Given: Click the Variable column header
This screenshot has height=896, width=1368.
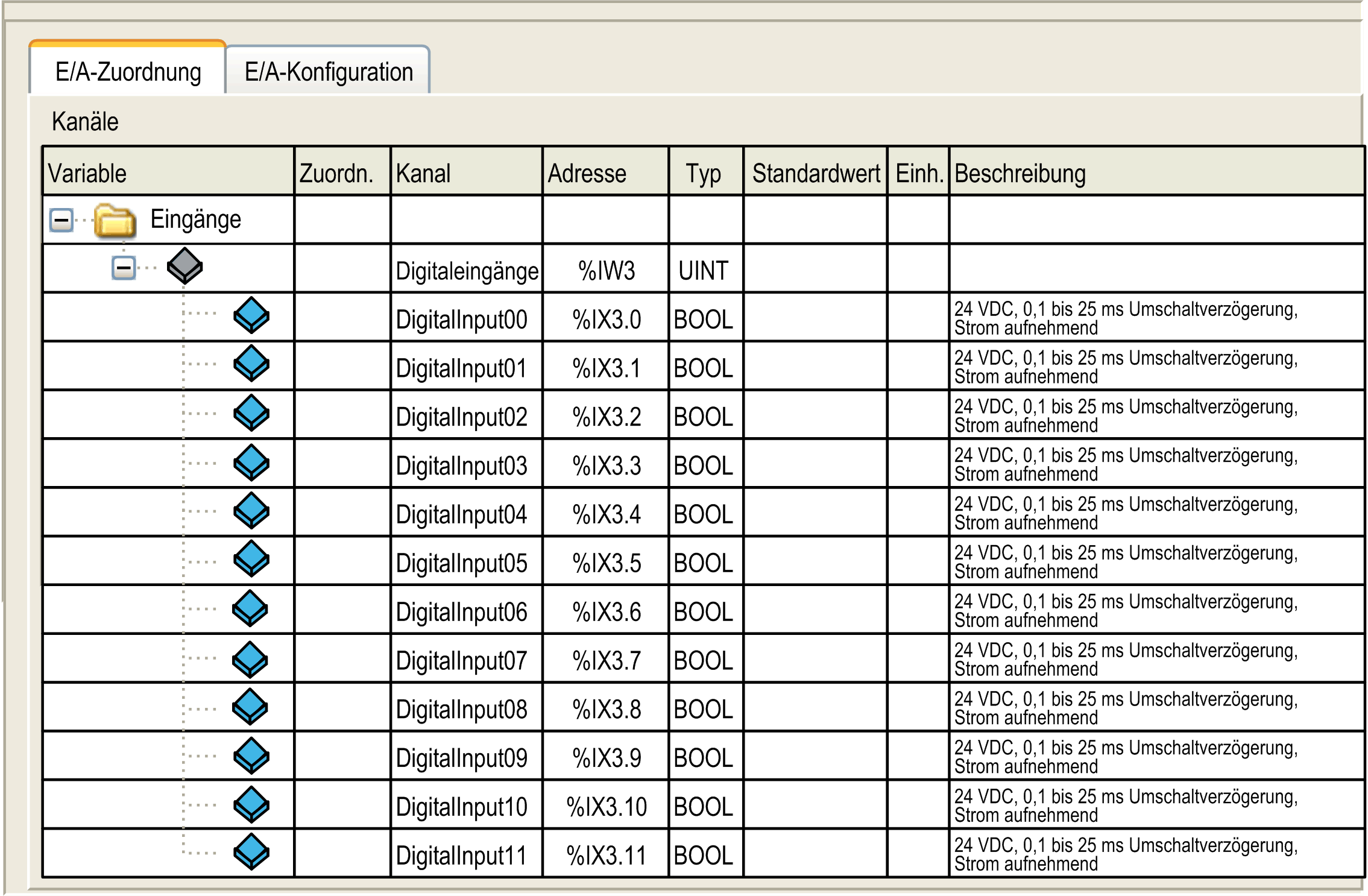Looking at the screenshot, I should click(x=168, y=171).
